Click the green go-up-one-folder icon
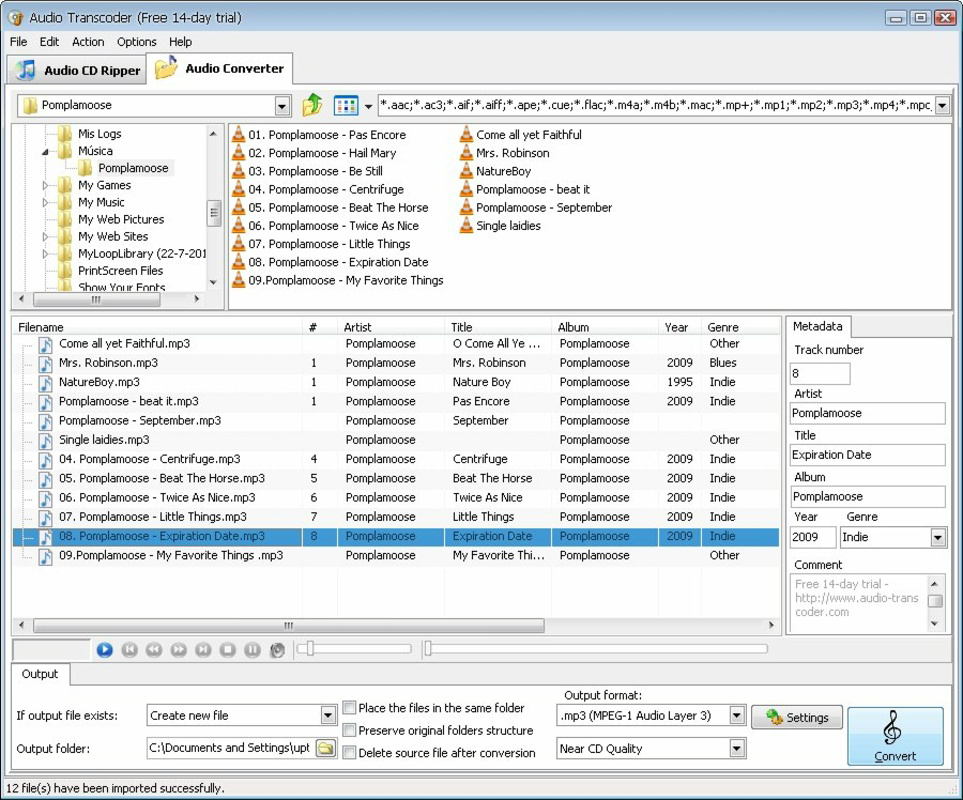963x800 pixels. coord(312,105)
